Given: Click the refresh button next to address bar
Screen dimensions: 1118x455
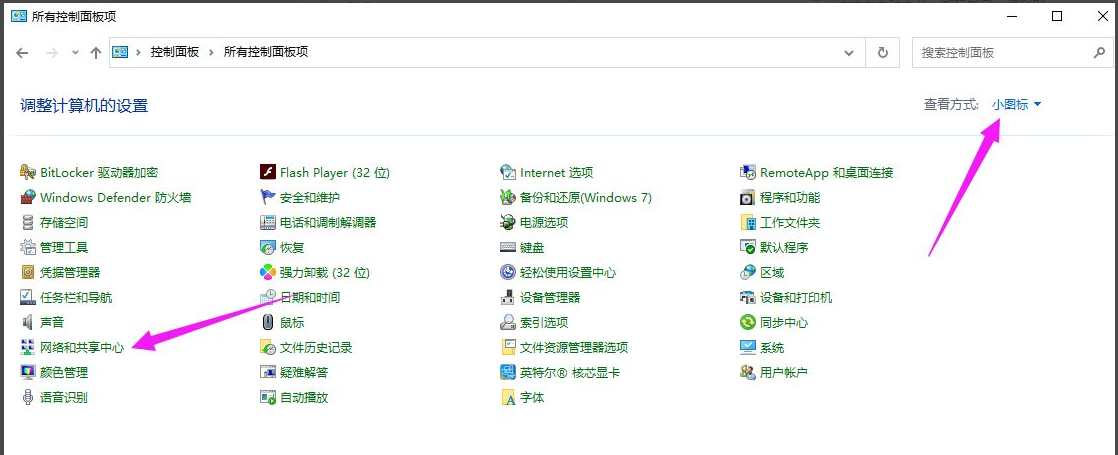Looking at the screenshot, I should [x=882, y=52].
